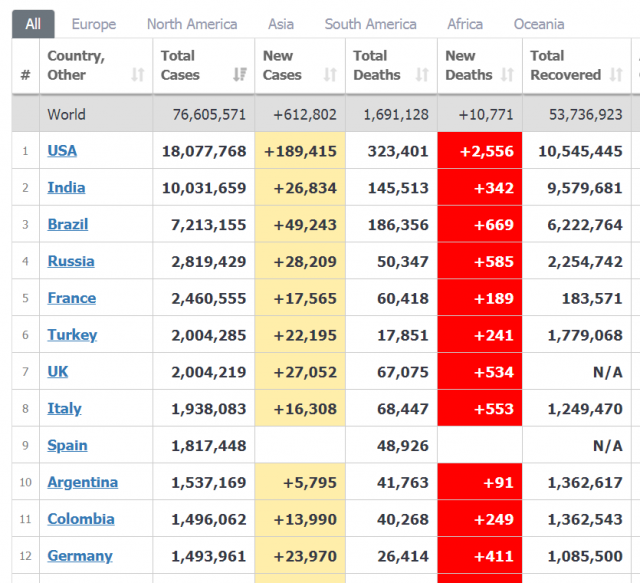
Task: Open the Argentina country link
Action: click(x=82, y=482)
